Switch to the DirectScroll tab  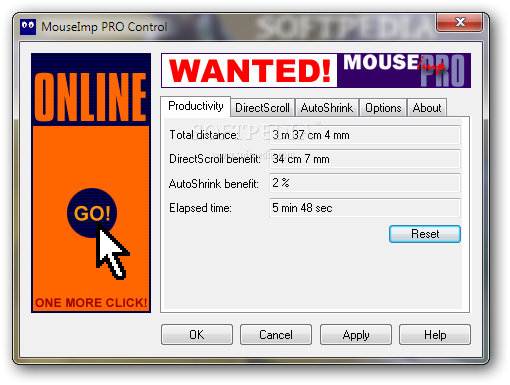[x=262, y=108]
